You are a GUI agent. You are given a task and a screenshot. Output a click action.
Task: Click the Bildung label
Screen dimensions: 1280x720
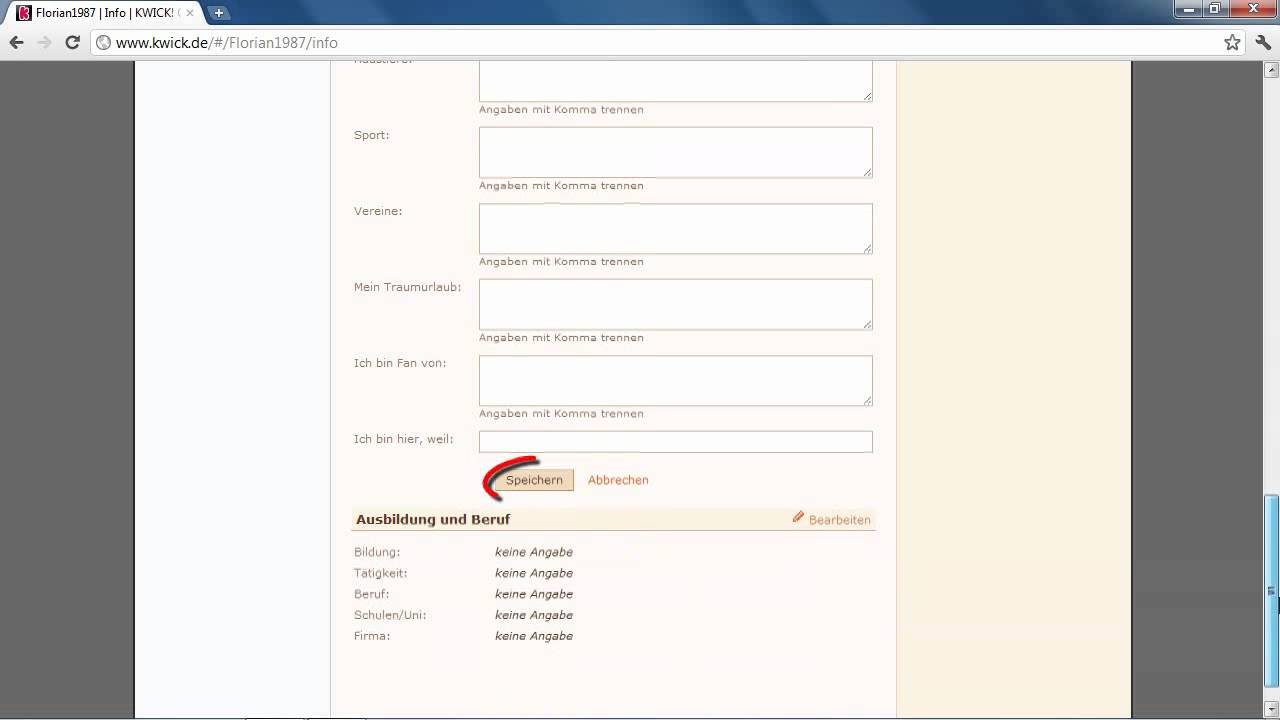(377, 552)
